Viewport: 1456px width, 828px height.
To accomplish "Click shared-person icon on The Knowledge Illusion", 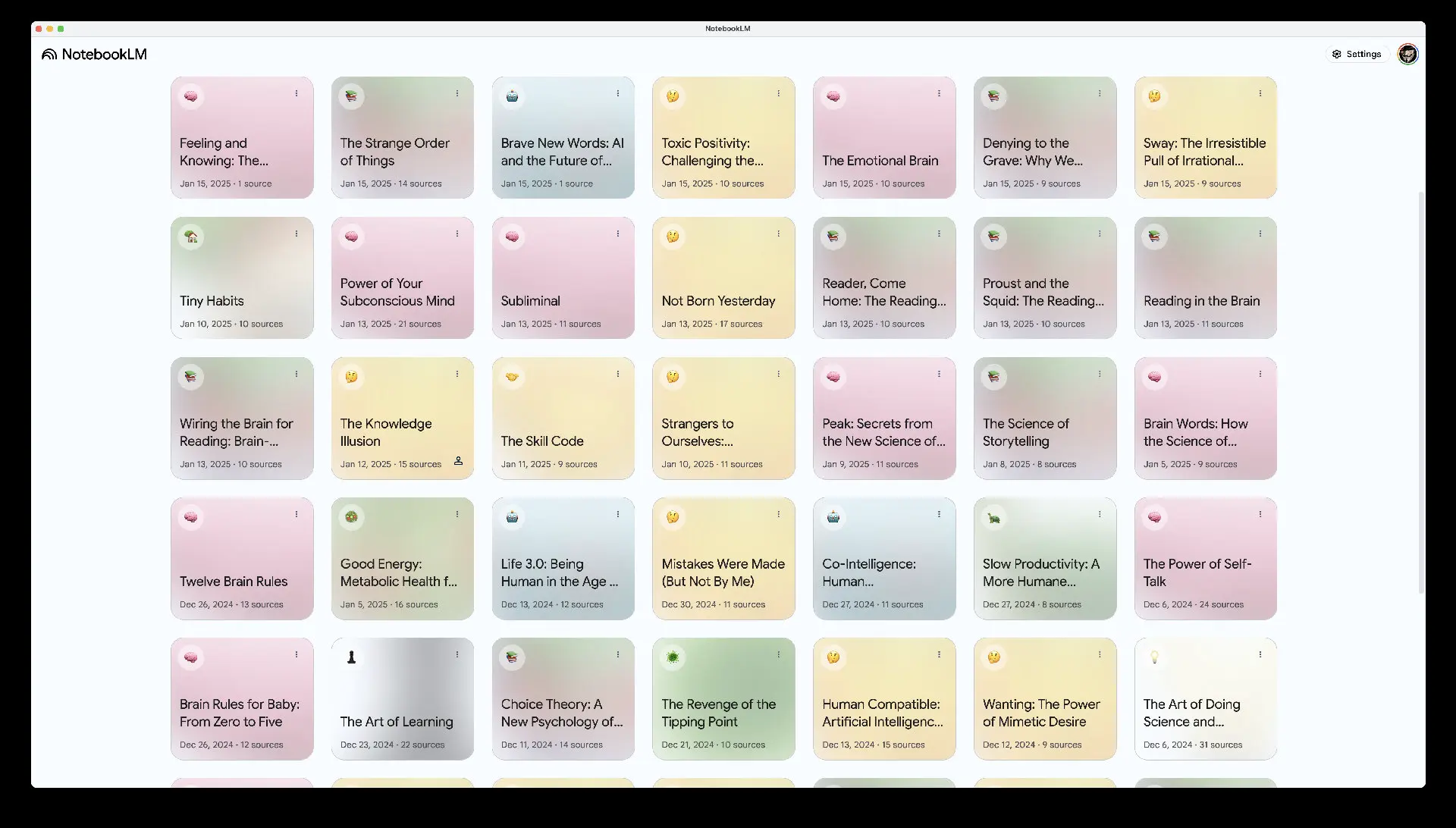I will 458,461.
